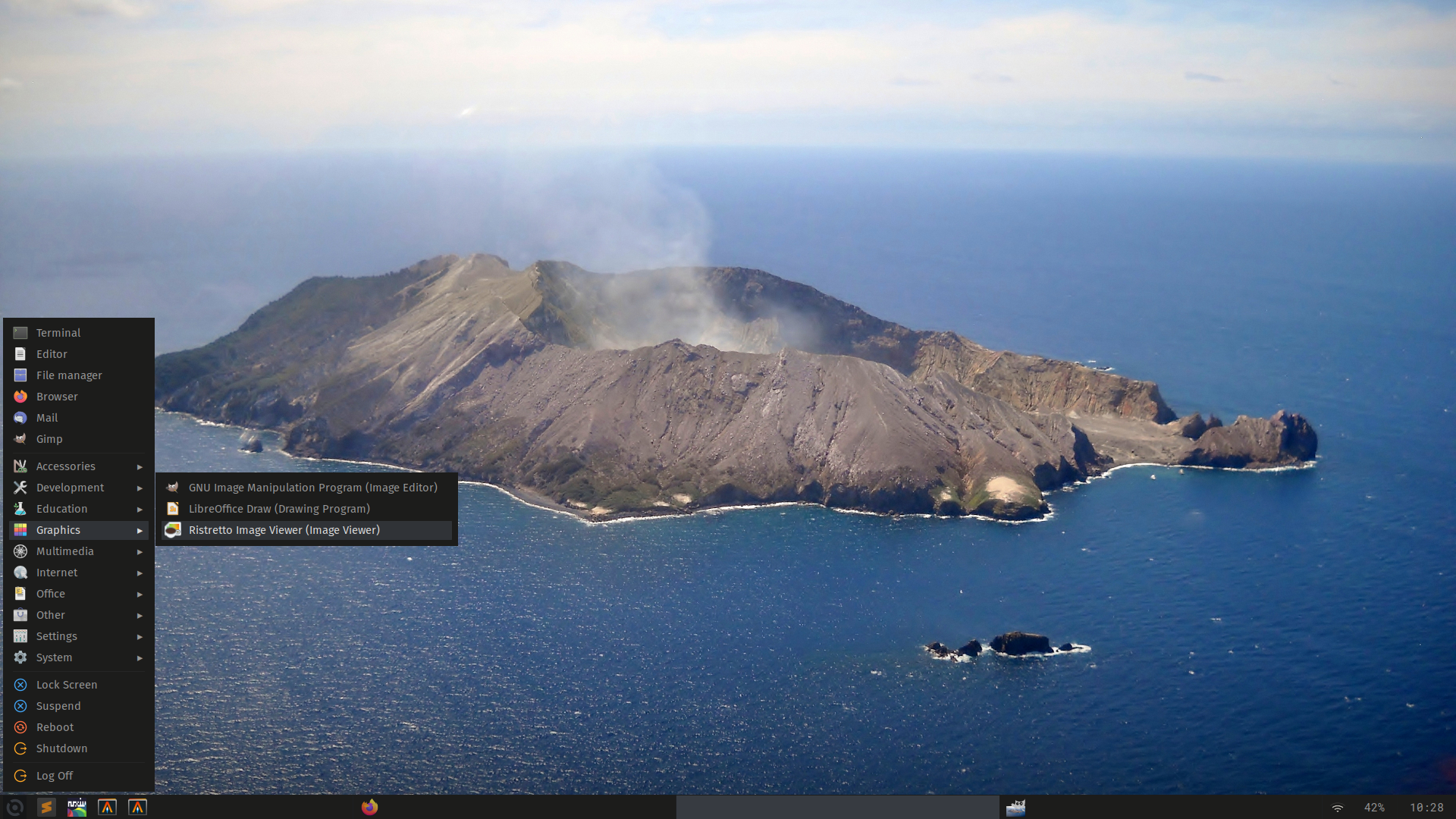The image size is (1456, 819).
Task: Open Firefox from the taskbar
Action: coord(369,808)
